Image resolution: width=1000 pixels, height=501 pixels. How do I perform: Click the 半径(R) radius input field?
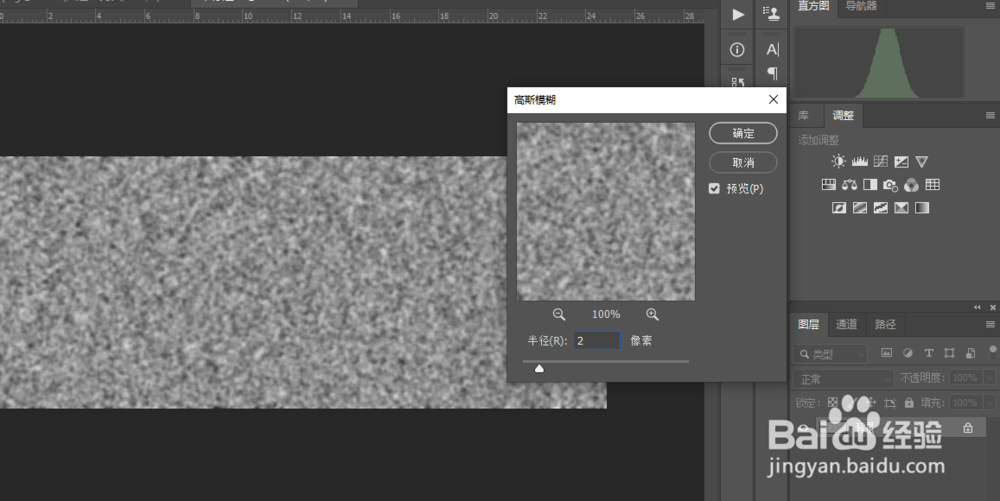tap(596, 340)
